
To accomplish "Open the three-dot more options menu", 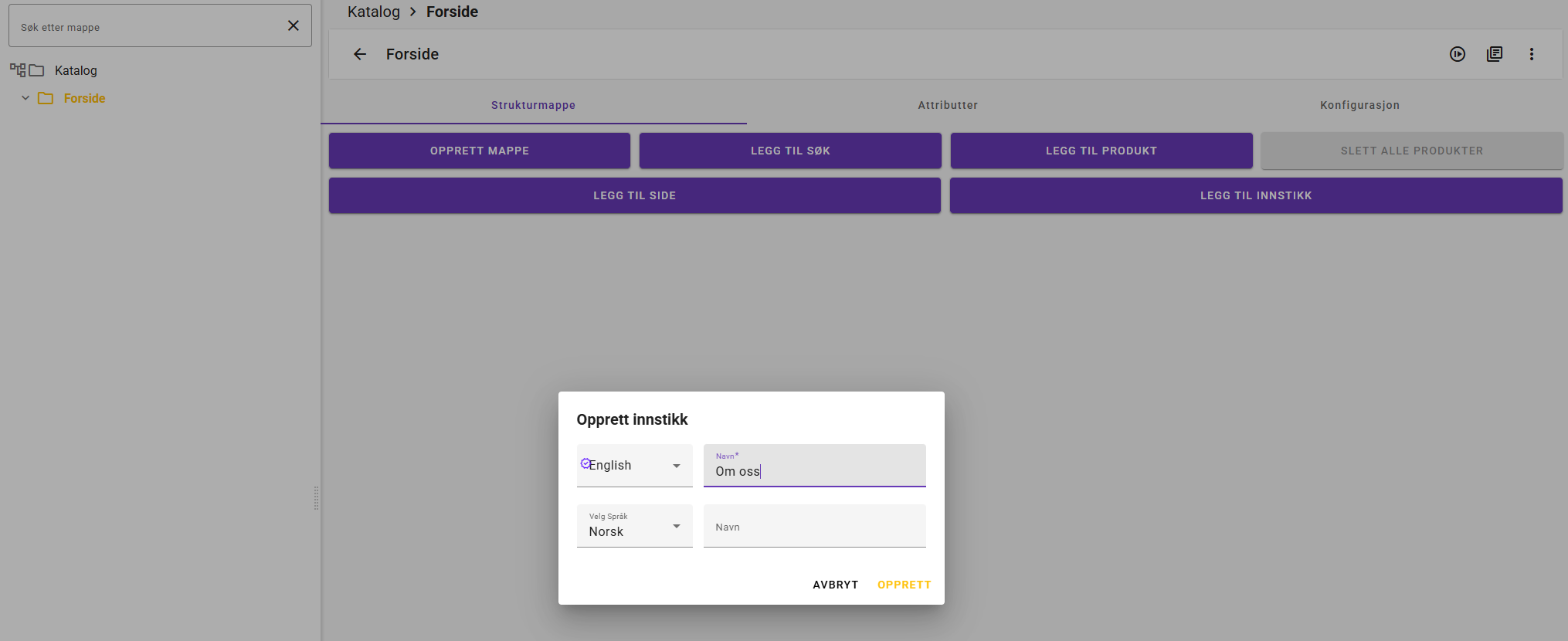I will [1531, 54].
